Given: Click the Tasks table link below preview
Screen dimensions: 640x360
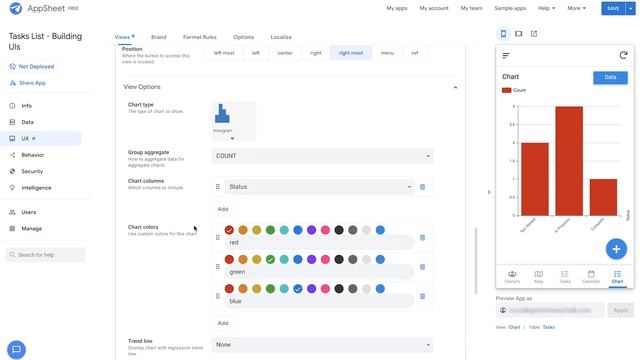Looking at the screenshot, I should [x=549, y=327].
